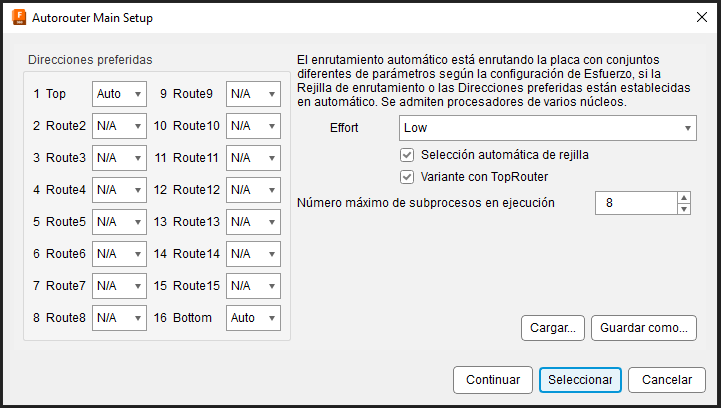Expand the Route12 direction dropdown
Screen dimensions: 721x408
pyautogui.click(x=253, y=190)
